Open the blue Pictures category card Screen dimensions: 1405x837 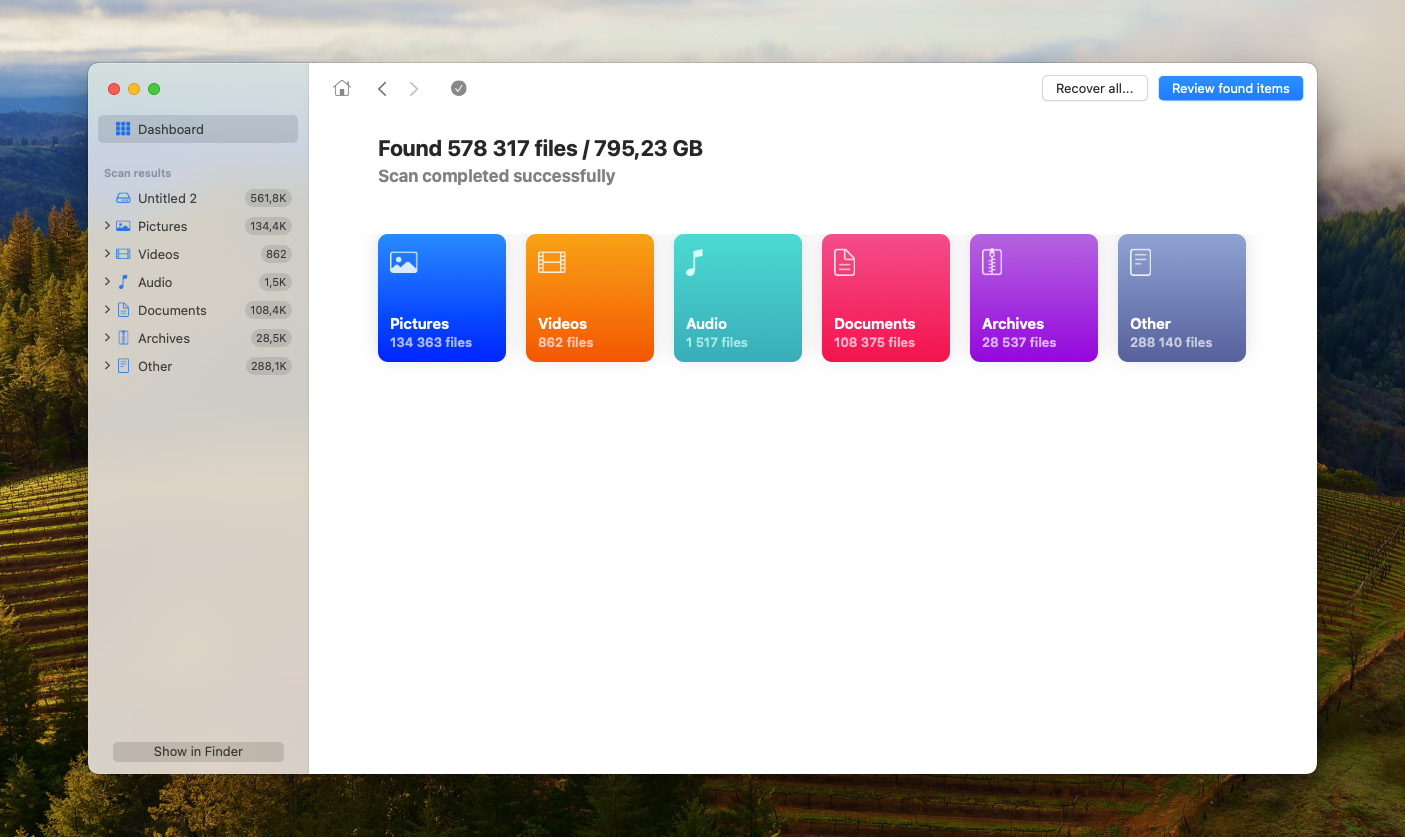tap(441, 297)
